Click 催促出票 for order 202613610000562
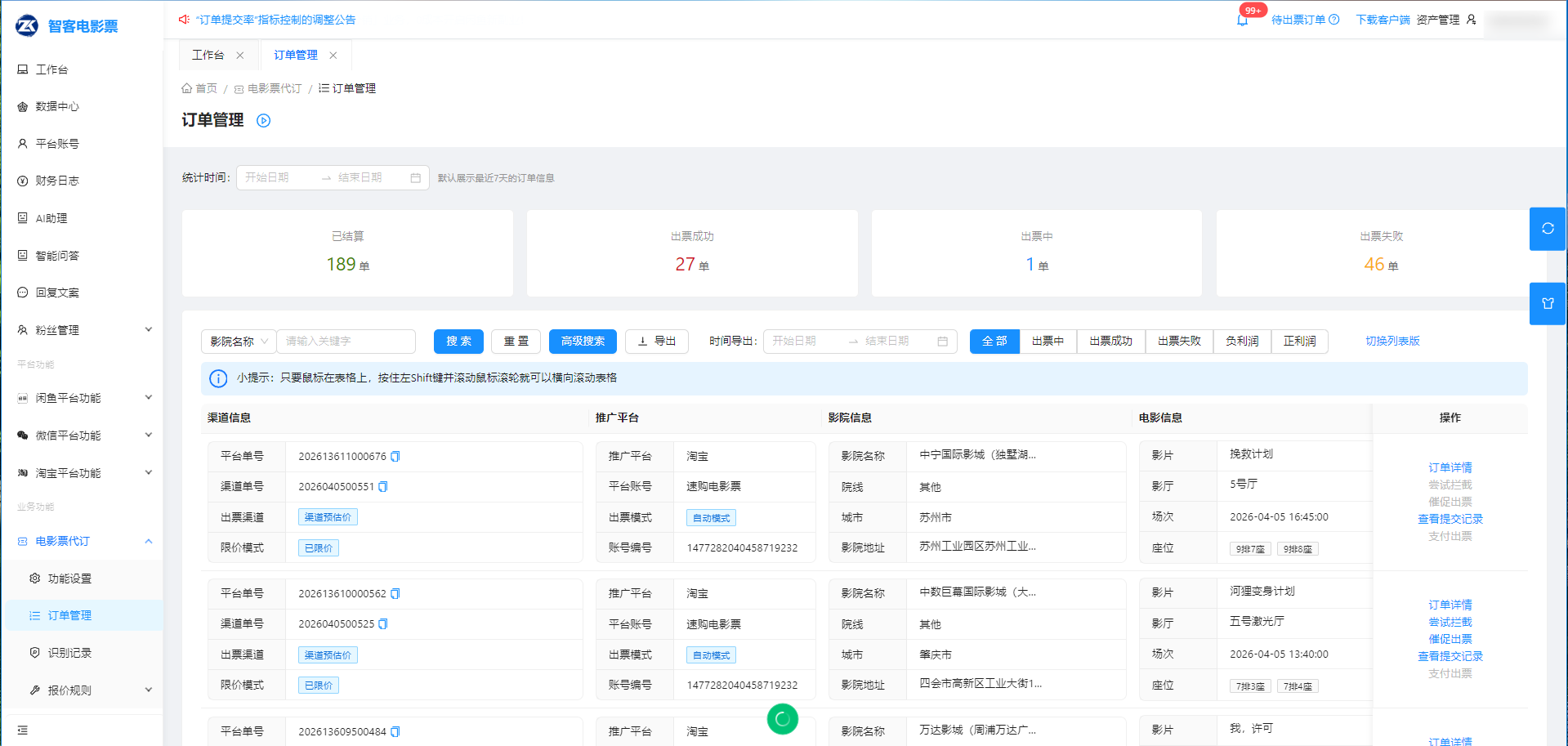The image size is (1568, 746). pyautogui.click(x=1450, y=640)
